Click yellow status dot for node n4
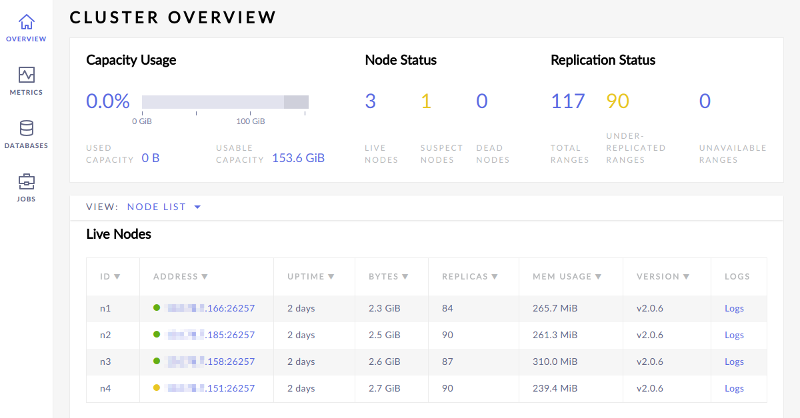Viewport: 800px width, 418px height. [157, 388]
